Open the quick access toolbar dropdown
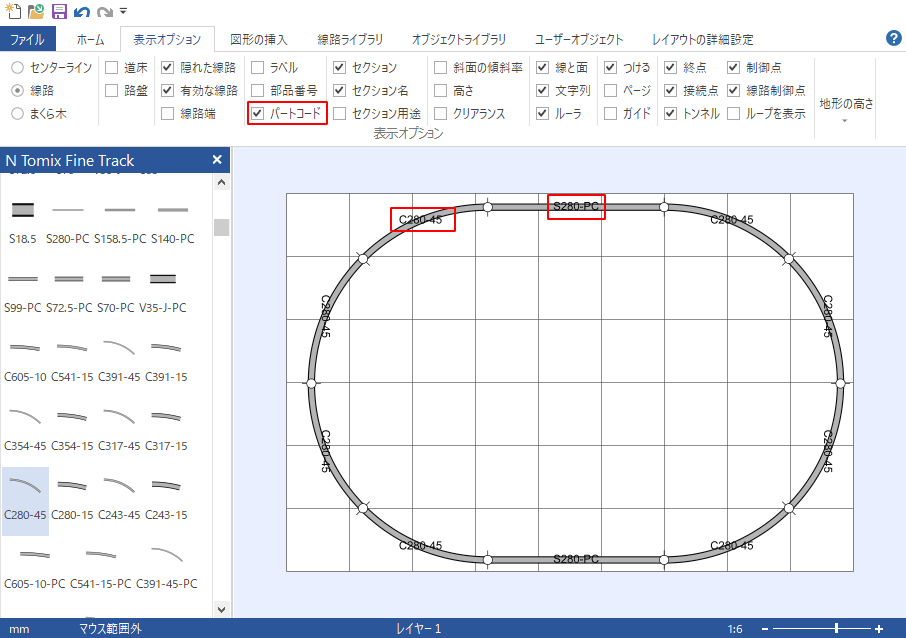Image resolution: width=906 pixels, height=638 pixels. 123,12
